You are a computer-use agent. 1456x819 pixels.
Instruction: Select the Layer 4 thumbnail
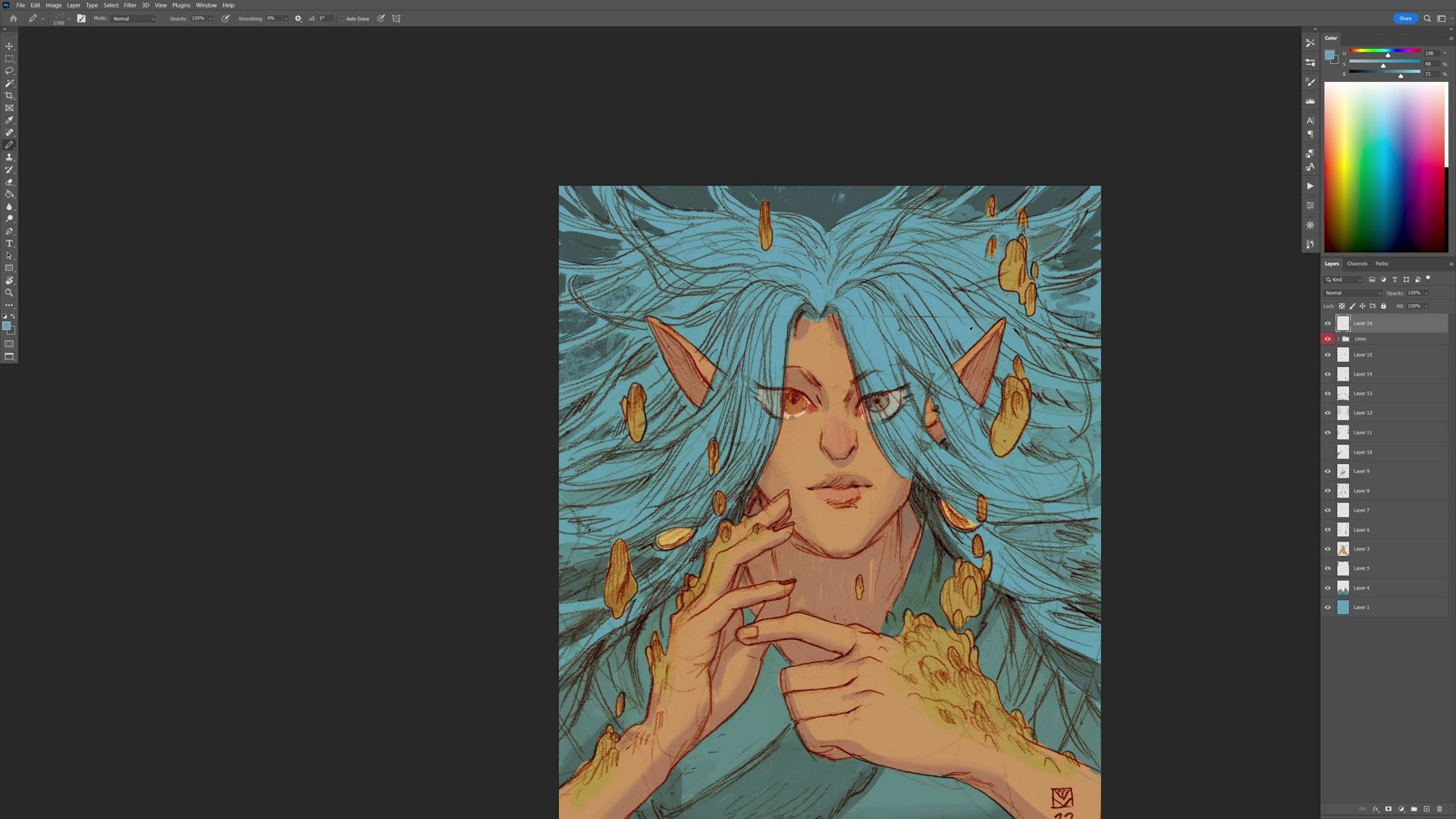coord(1343,588)
